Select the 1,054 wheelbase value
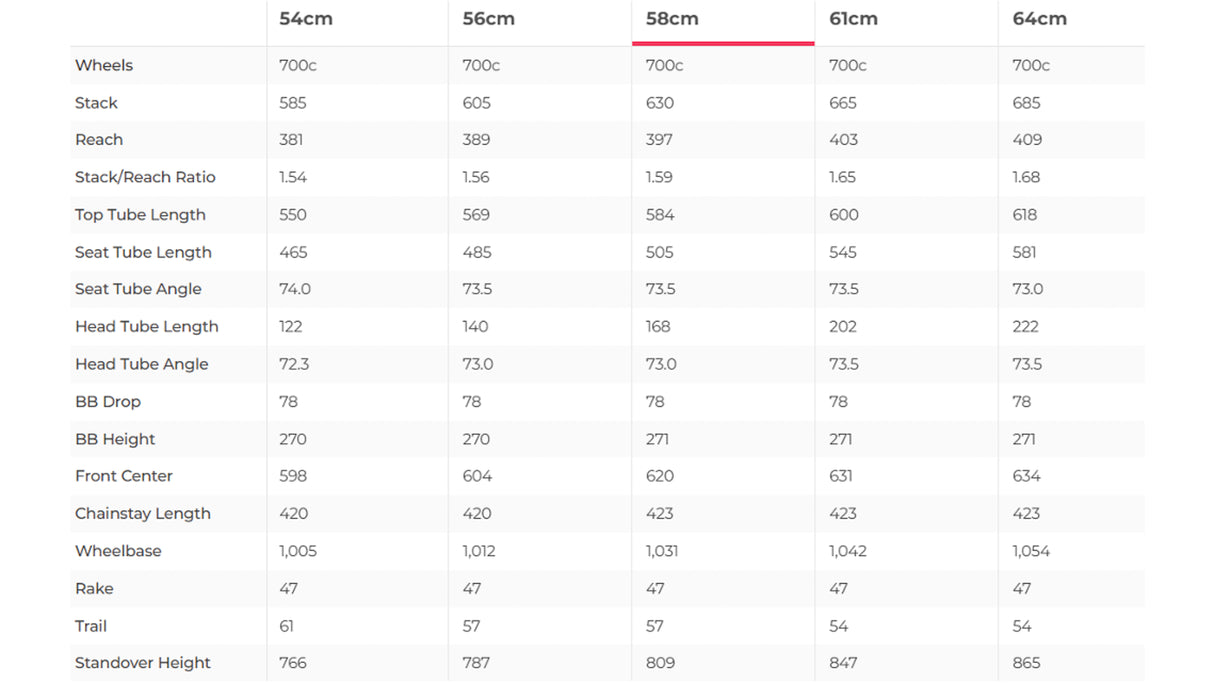 (x=1031, y=551)
